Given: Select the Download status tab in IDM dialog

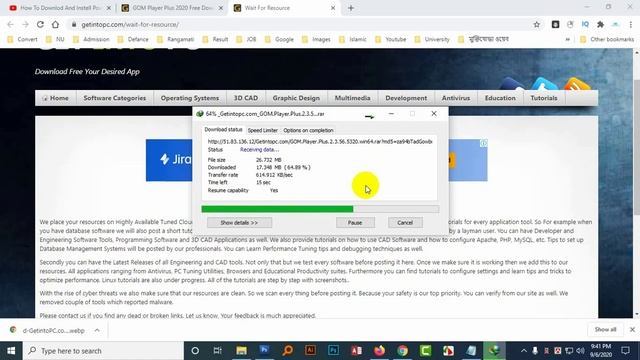Looking at the screenshot, I should point(223,129).
